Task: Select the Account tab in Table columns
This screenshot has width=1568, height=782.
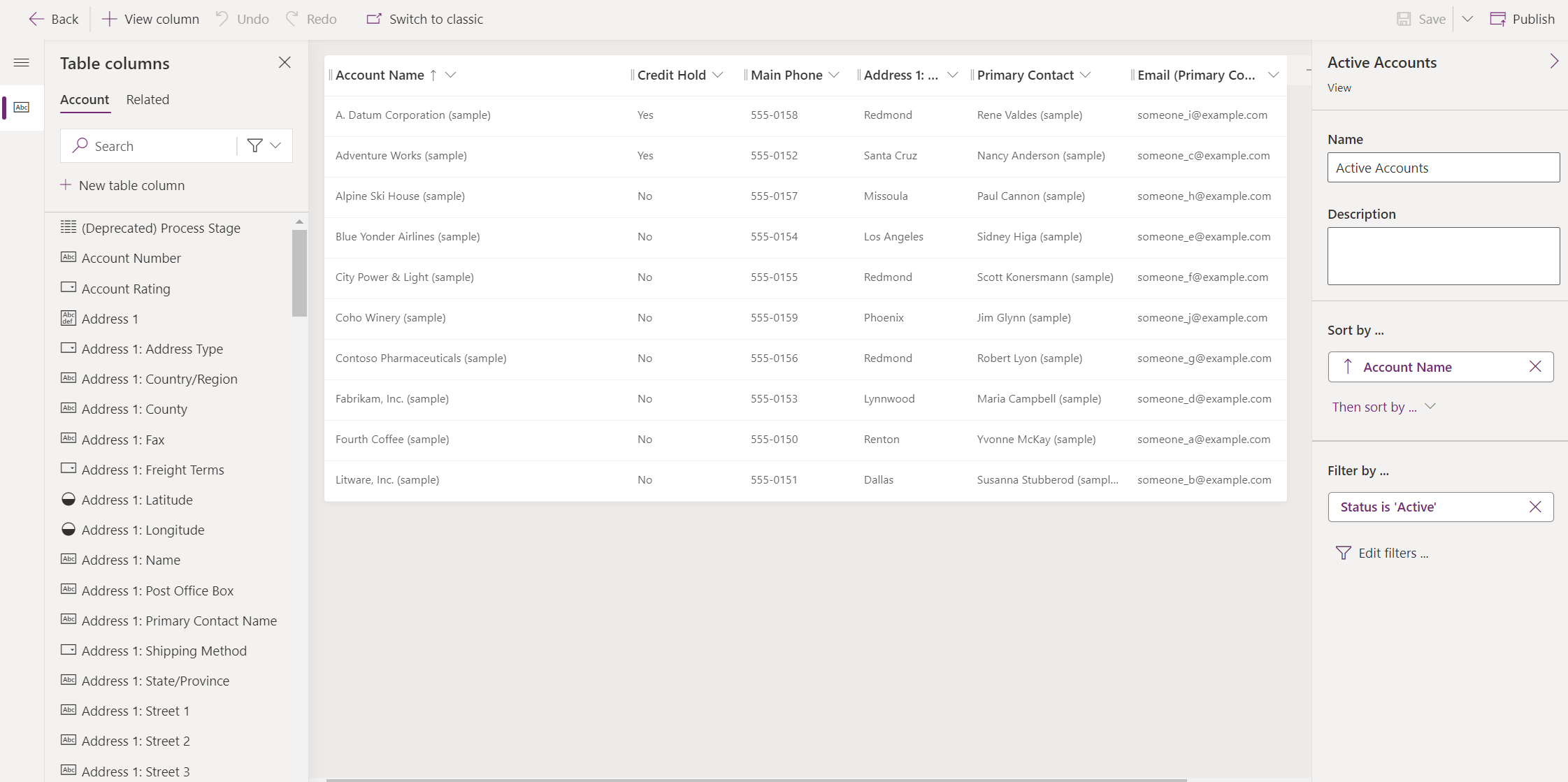Action: (85, 99)
